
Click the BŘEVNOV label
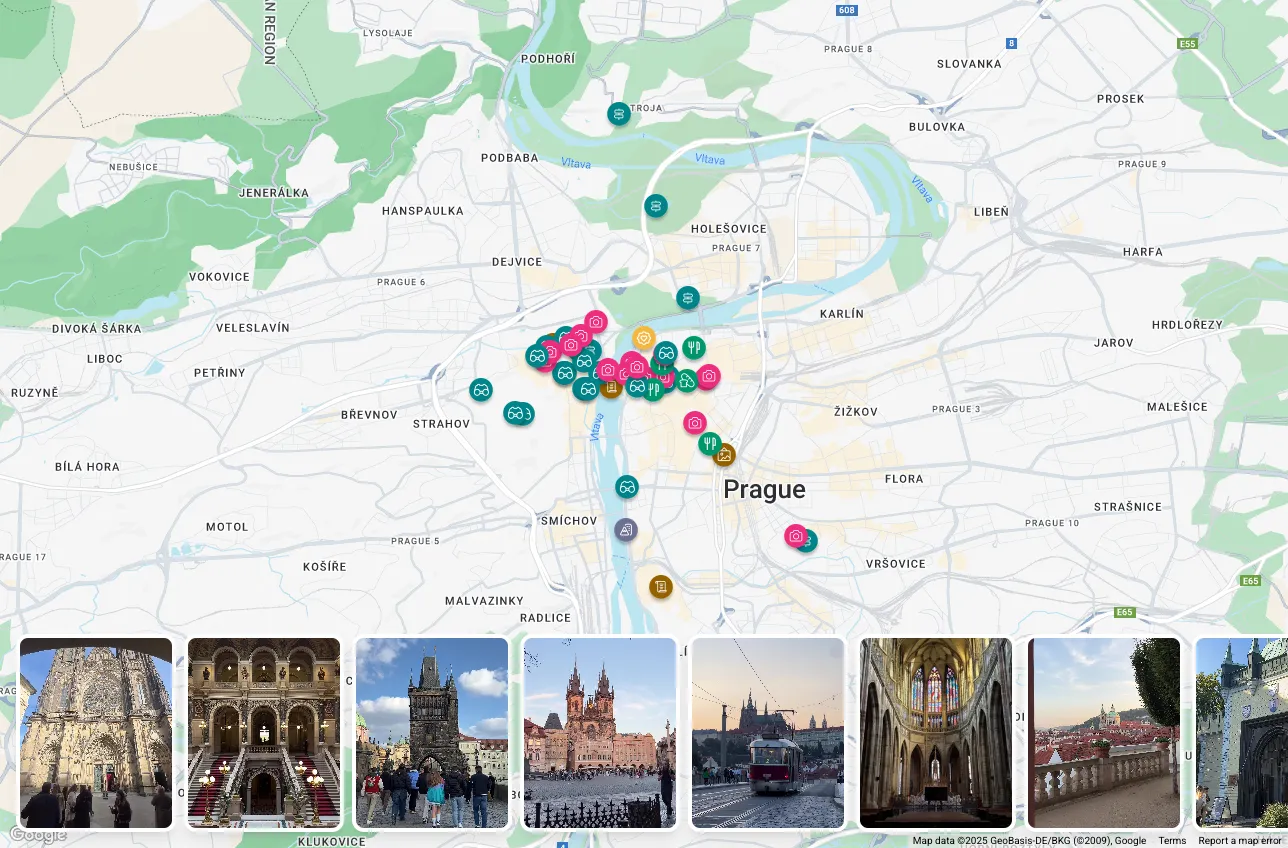point(369,415)
